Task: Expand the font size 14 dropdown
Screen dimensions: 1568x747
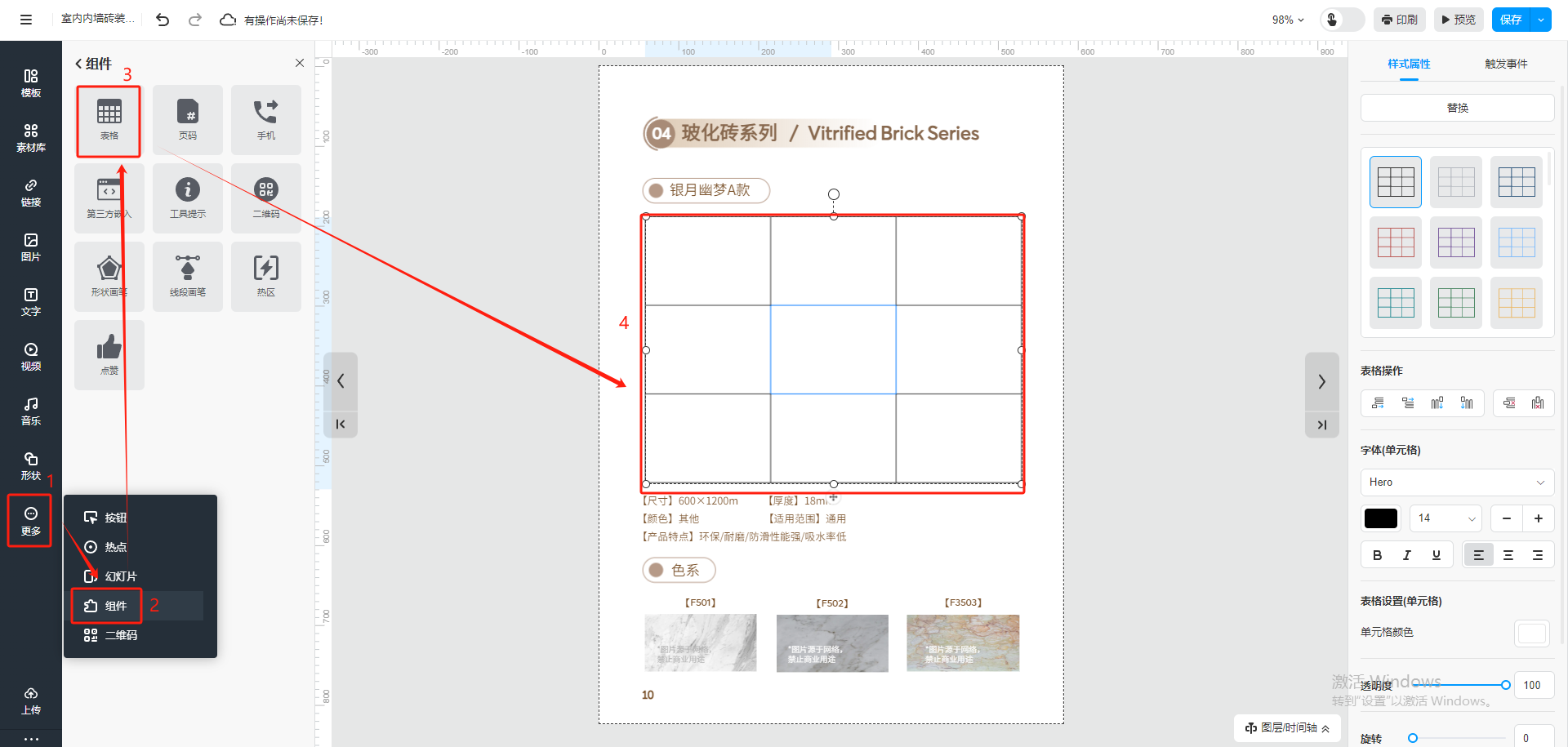Action: tap(1445, 518)
